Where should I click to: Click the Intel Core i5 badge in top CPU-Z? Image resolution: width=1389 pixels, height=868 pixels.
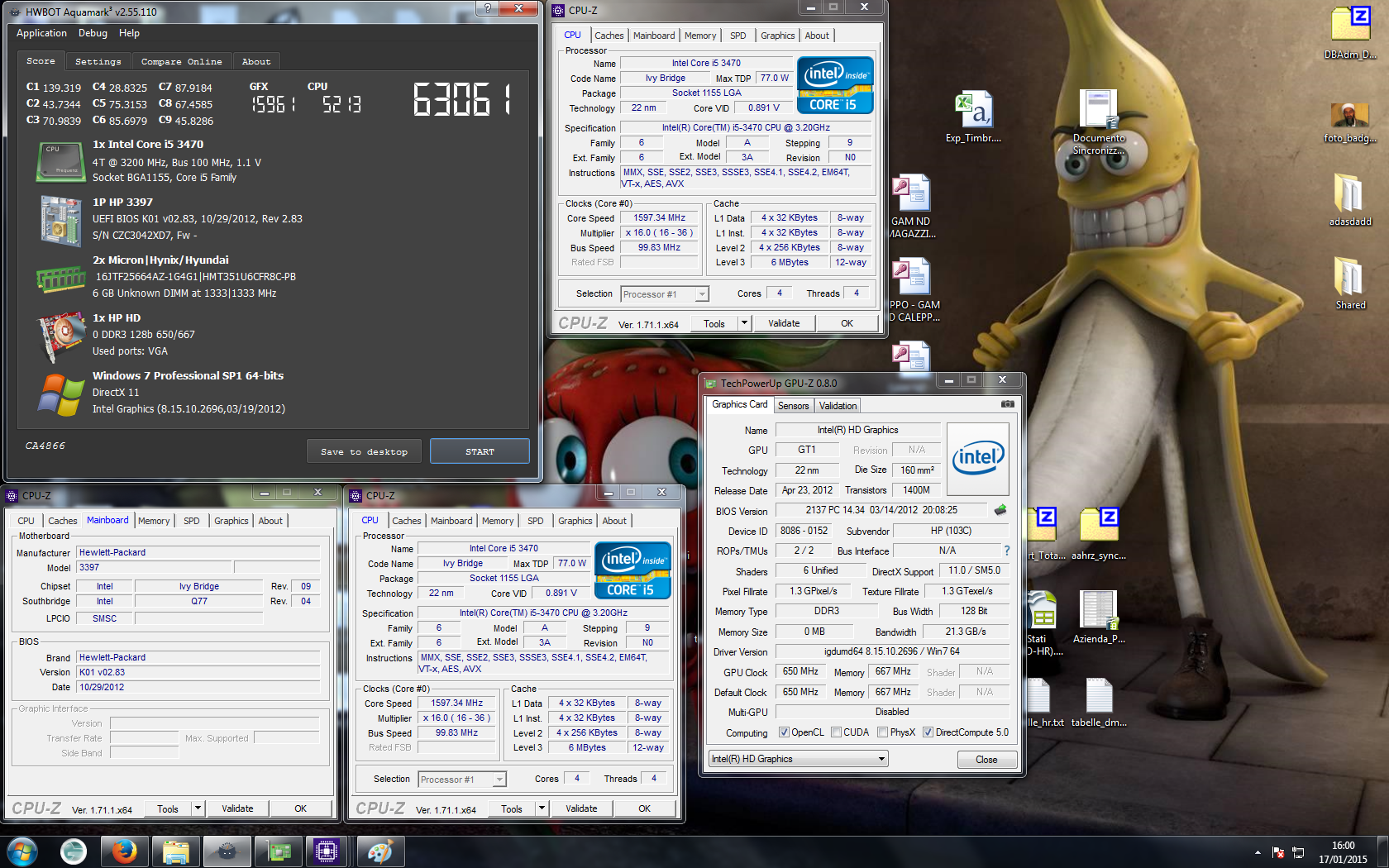835,85
